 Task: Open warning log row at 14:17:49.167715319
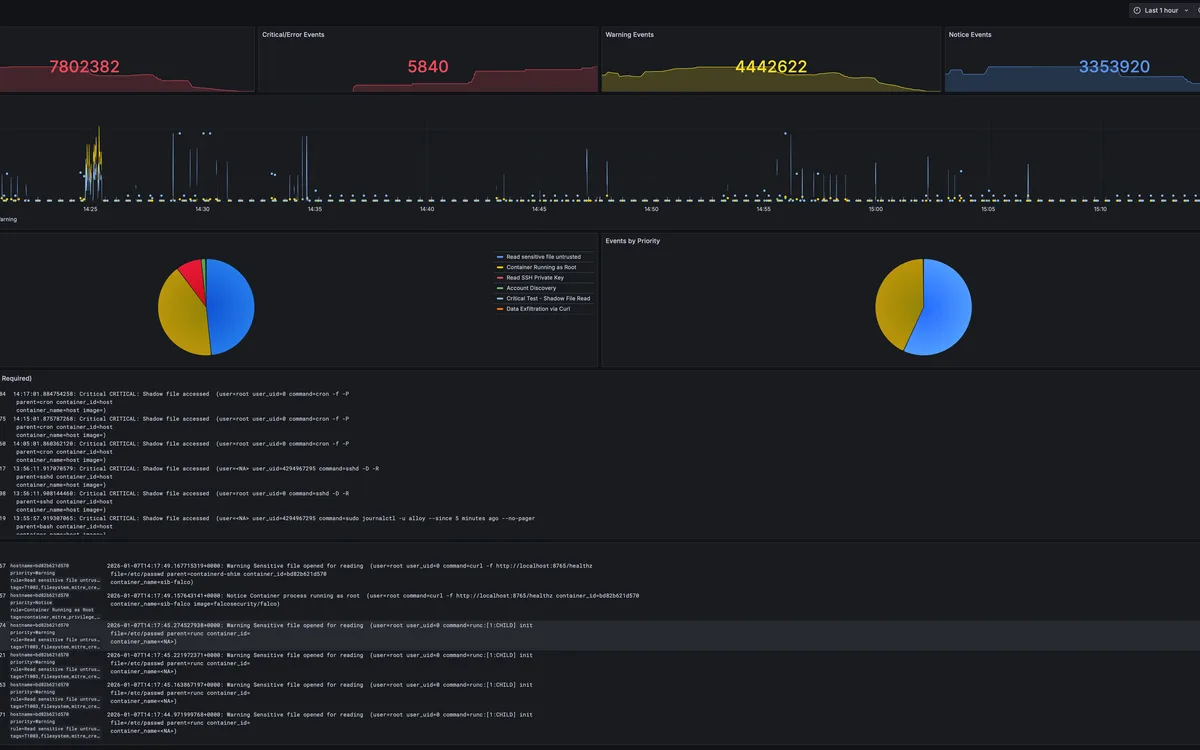coord(600,576)
